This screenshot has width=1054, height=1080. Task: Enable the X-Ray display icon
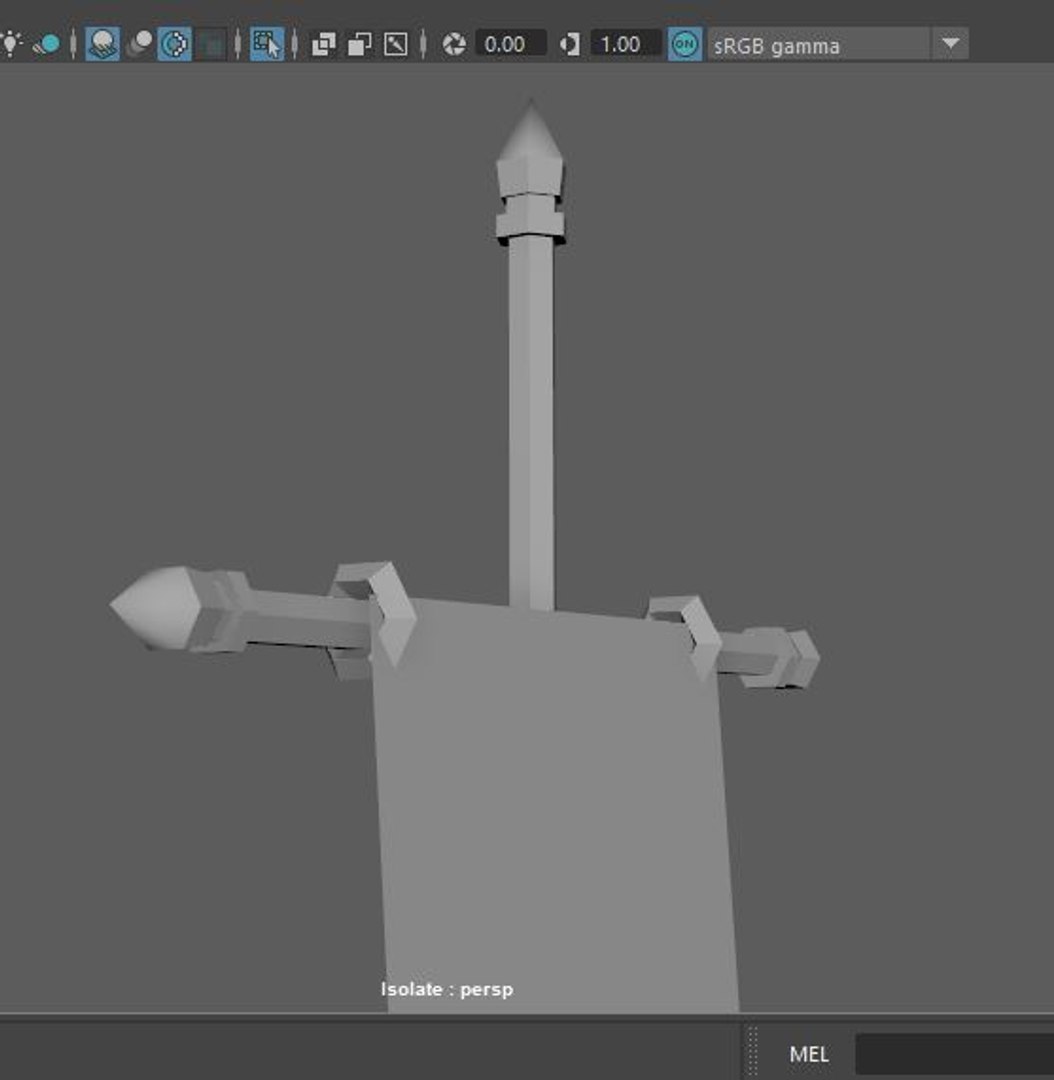coord(323,45)
